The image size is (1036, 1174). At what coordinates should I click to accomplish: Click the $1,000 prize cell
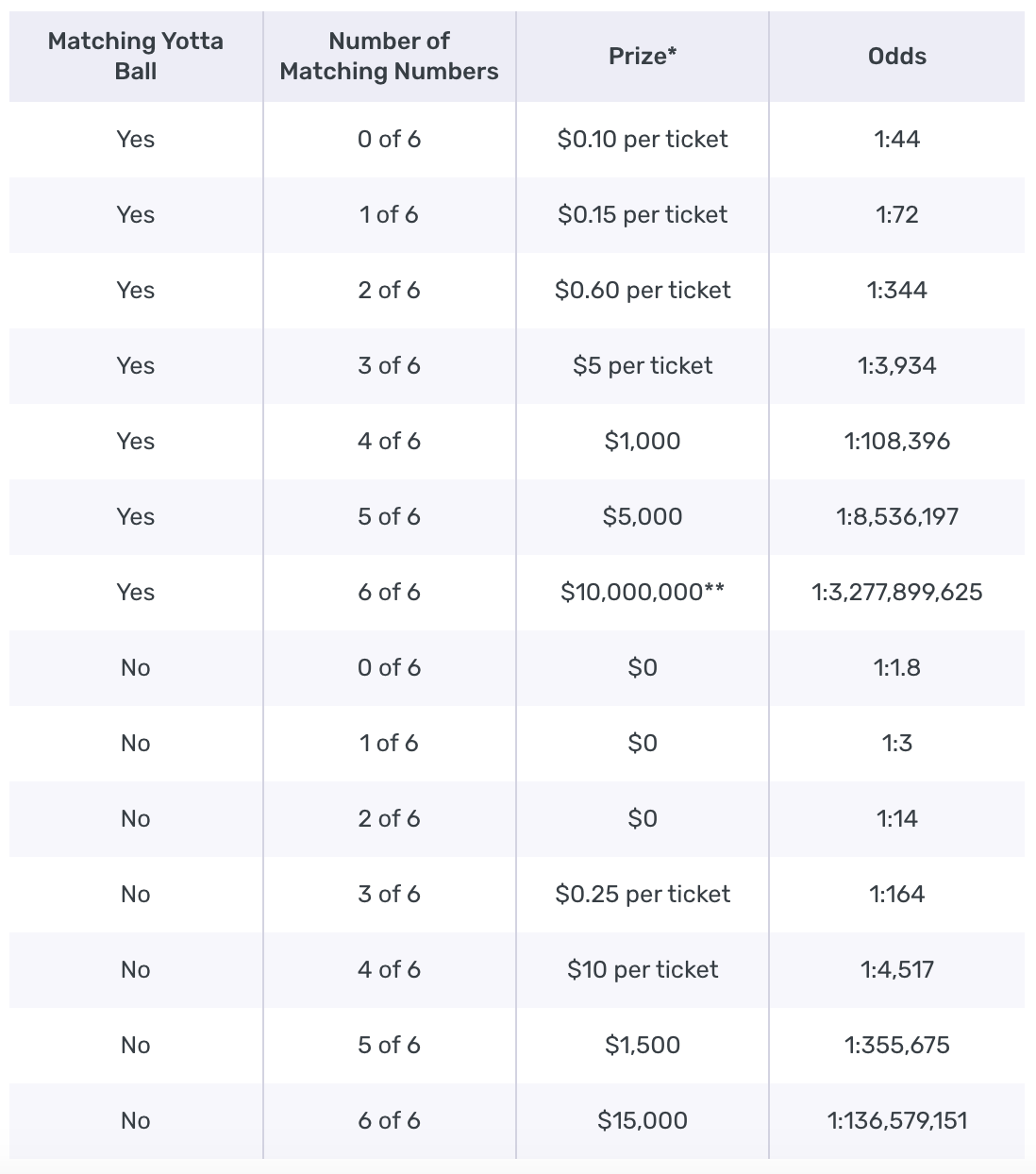pyautogui.click(x=643, y=441)
